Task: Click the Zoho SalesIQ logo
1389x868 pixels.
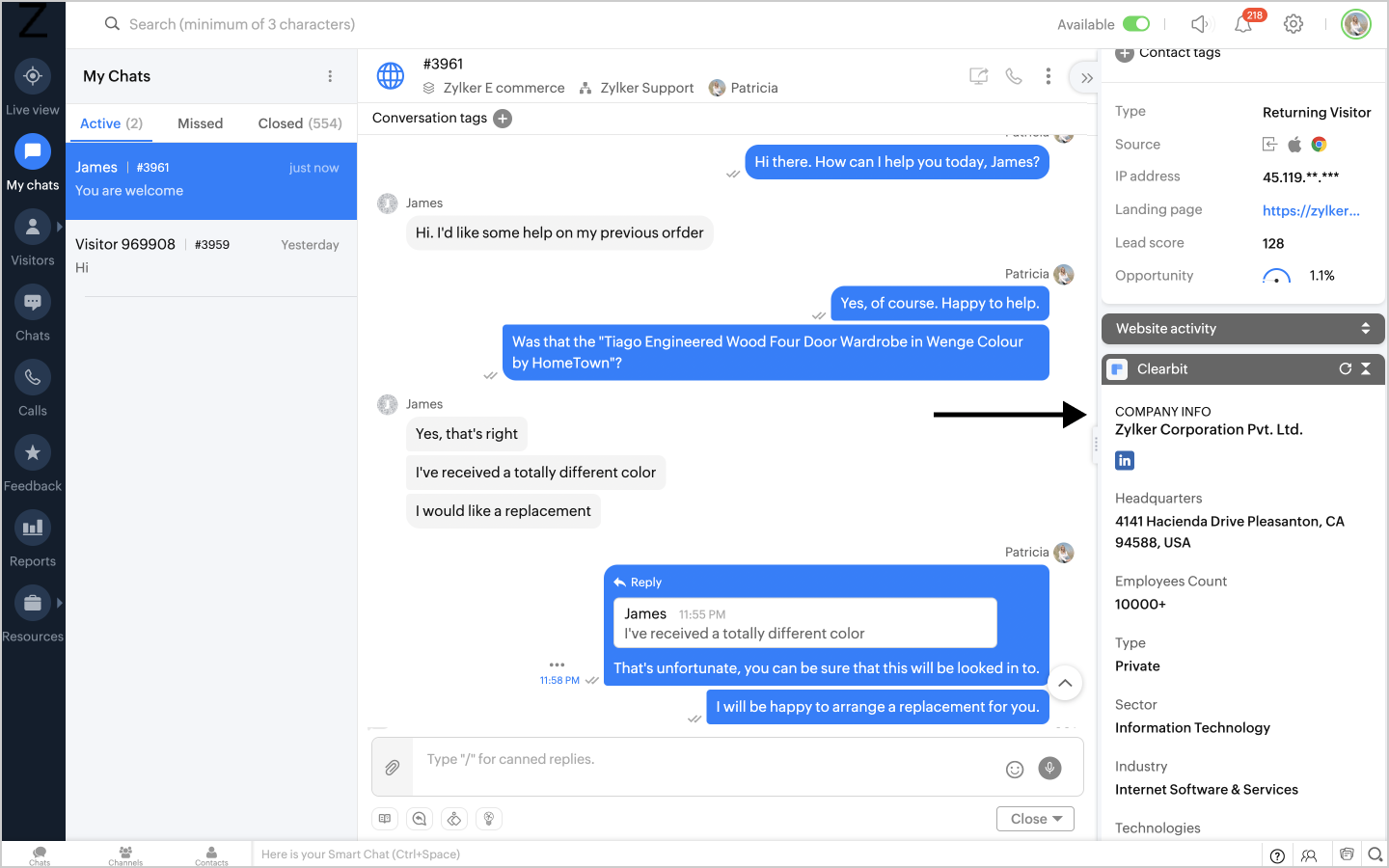Action: (x=33, y=21)
